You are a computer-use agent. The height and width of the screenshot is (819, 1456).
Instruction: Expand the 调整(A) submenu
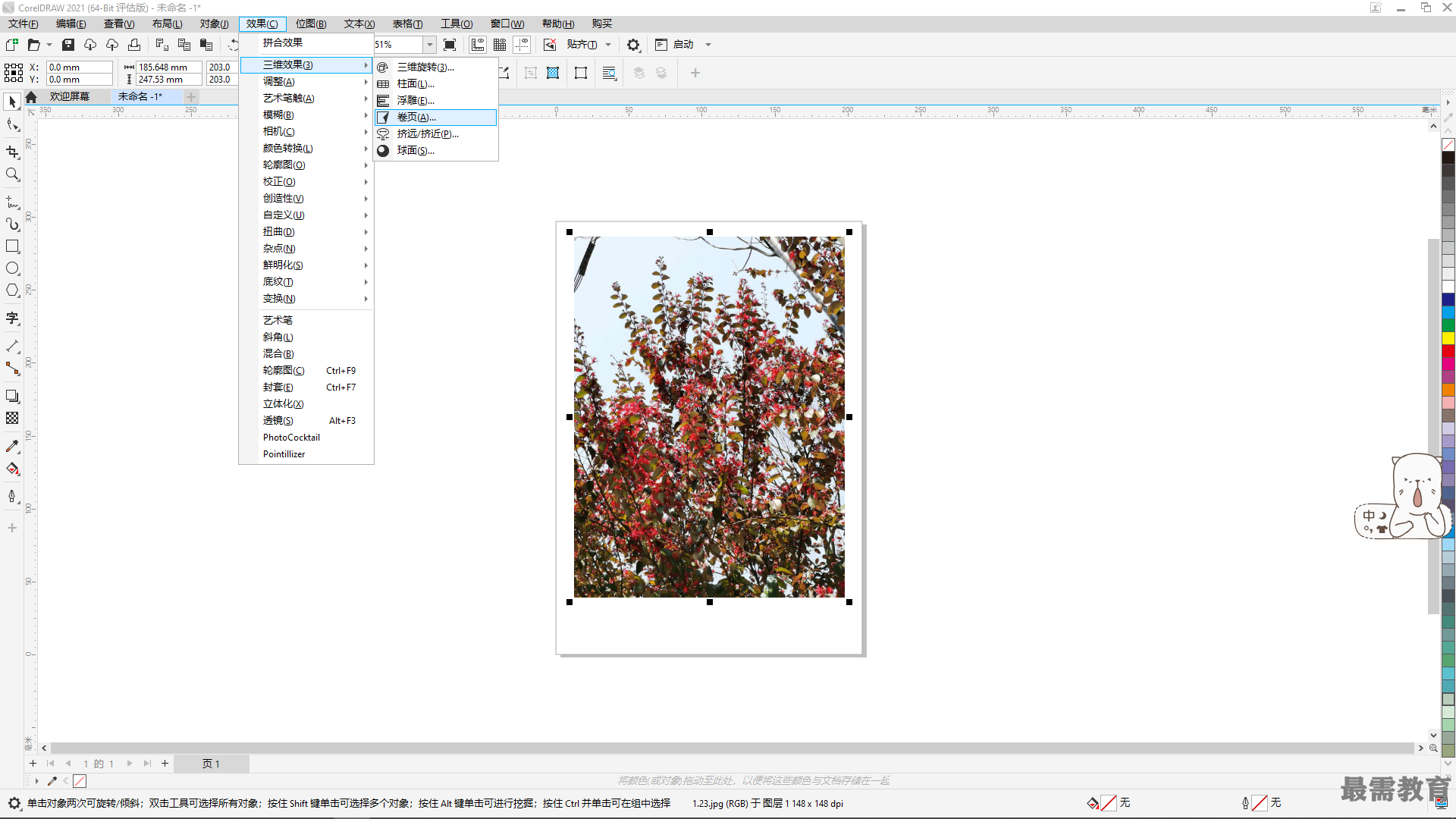coord(306,81)
